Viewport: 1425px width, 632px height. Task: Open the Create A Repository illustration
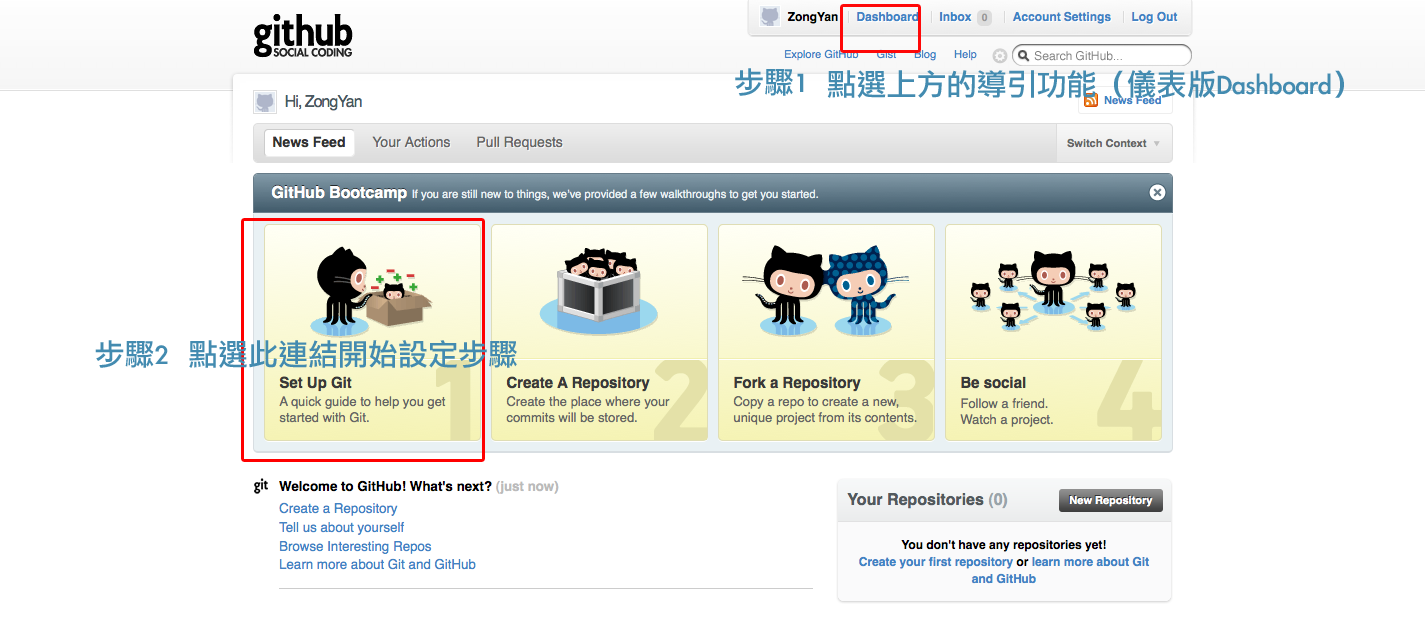click(x=598, y=291)
